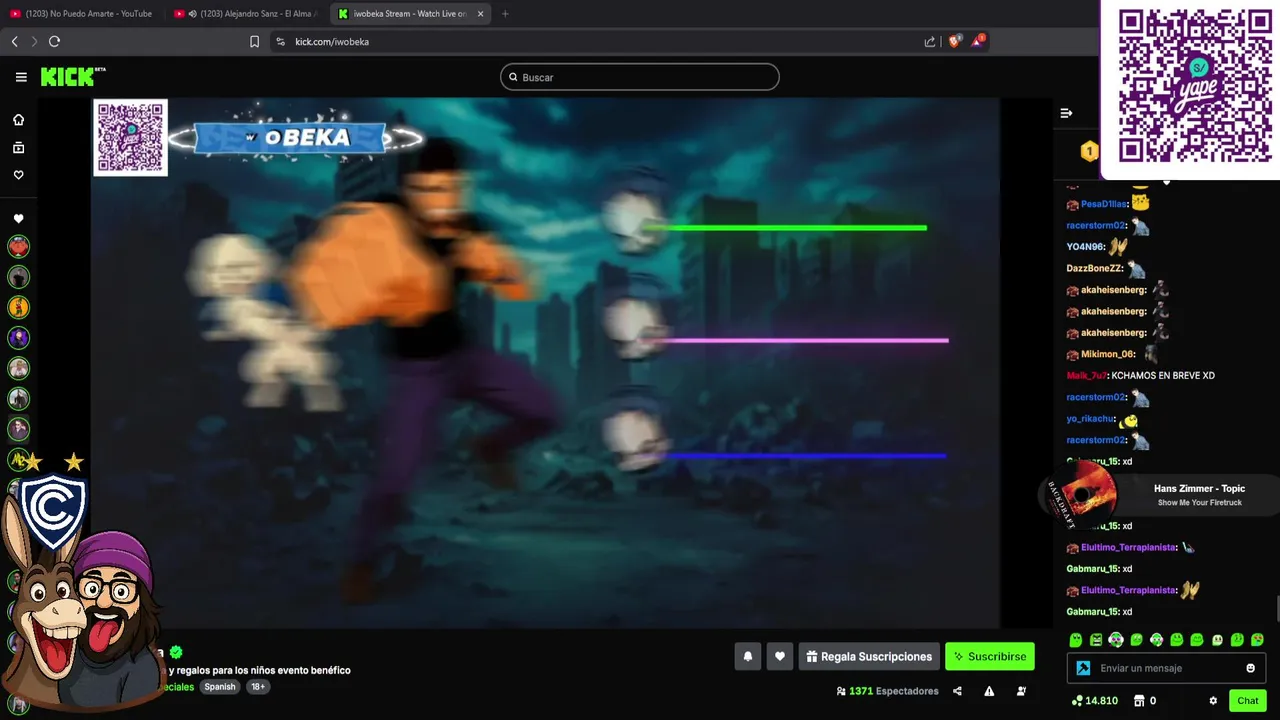1280x720 pixels.
Task: Turn on stream notifications bell
Action: coord(747,656)
